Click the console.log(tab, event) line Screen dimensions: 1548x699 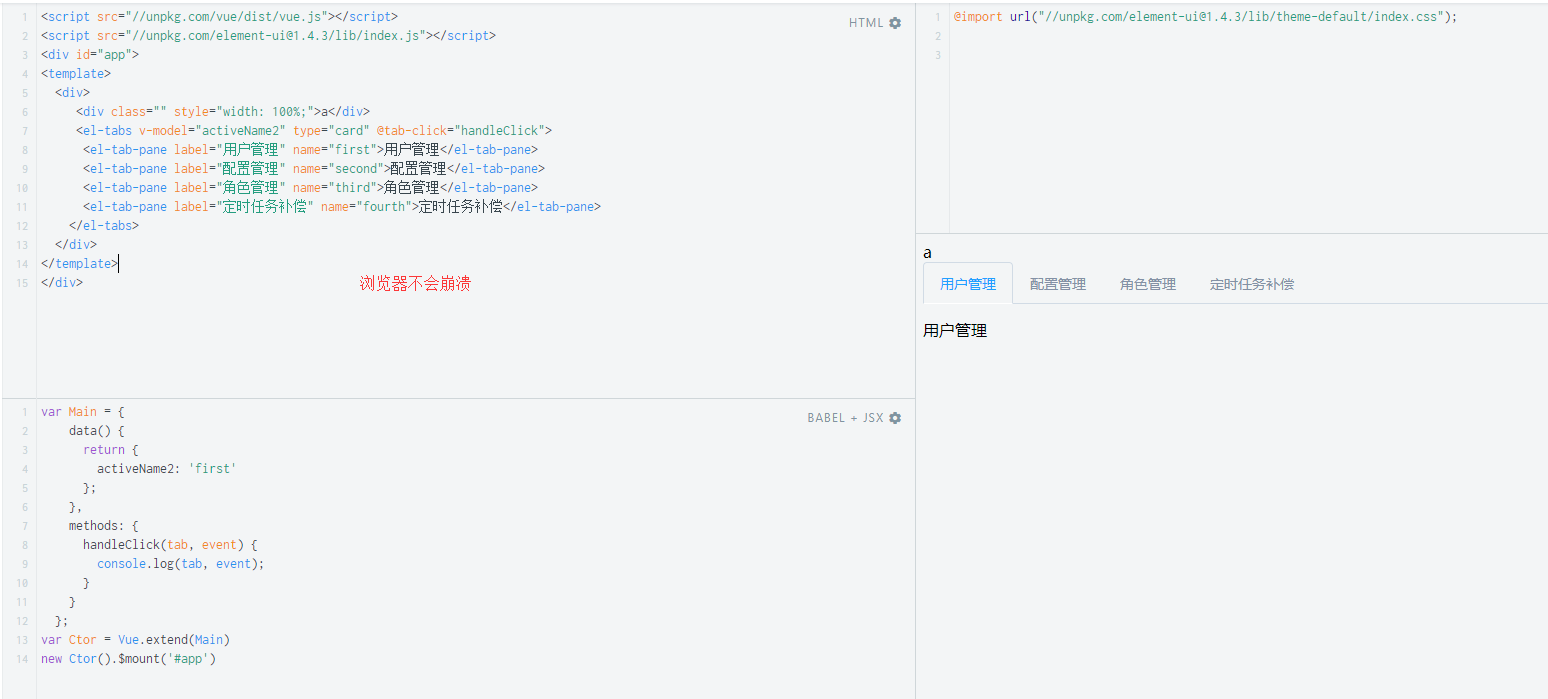181,564
